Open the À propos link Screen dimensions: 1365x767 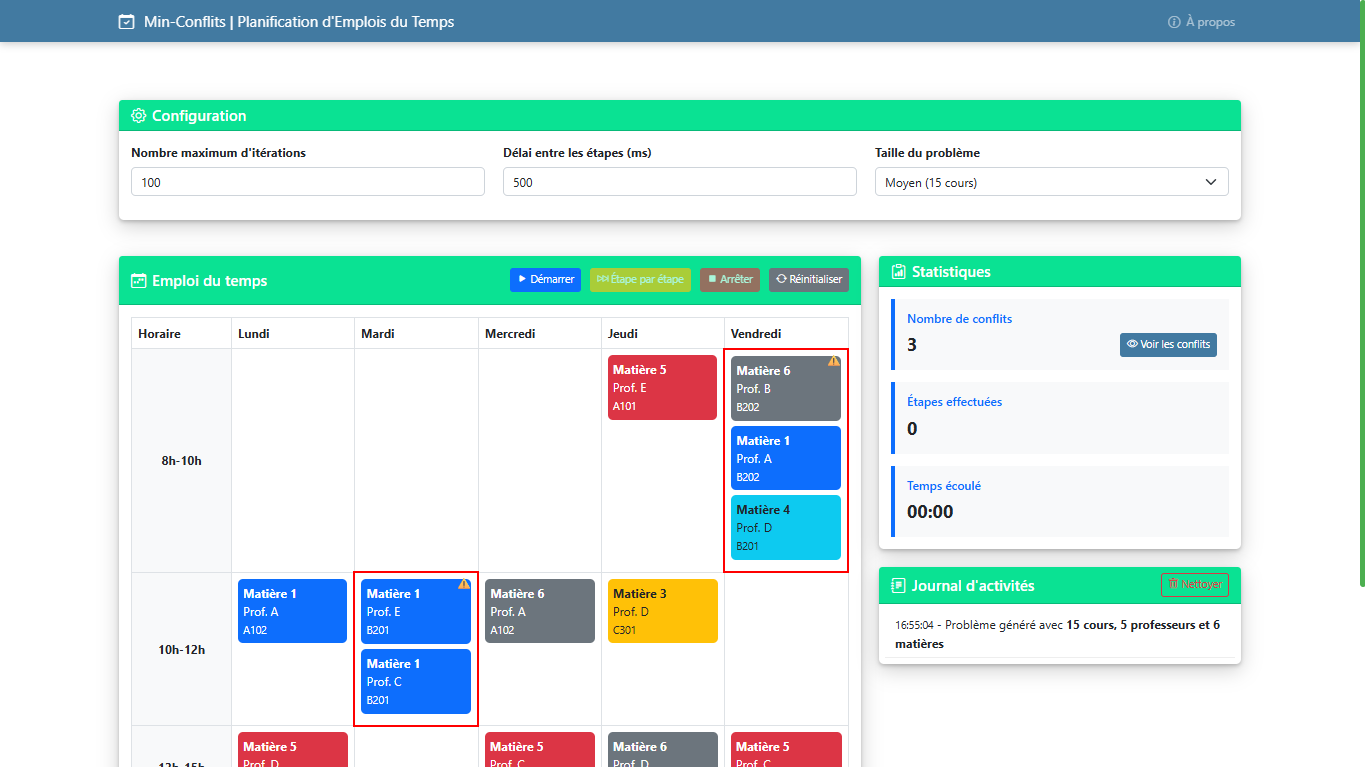point(1201,22)
